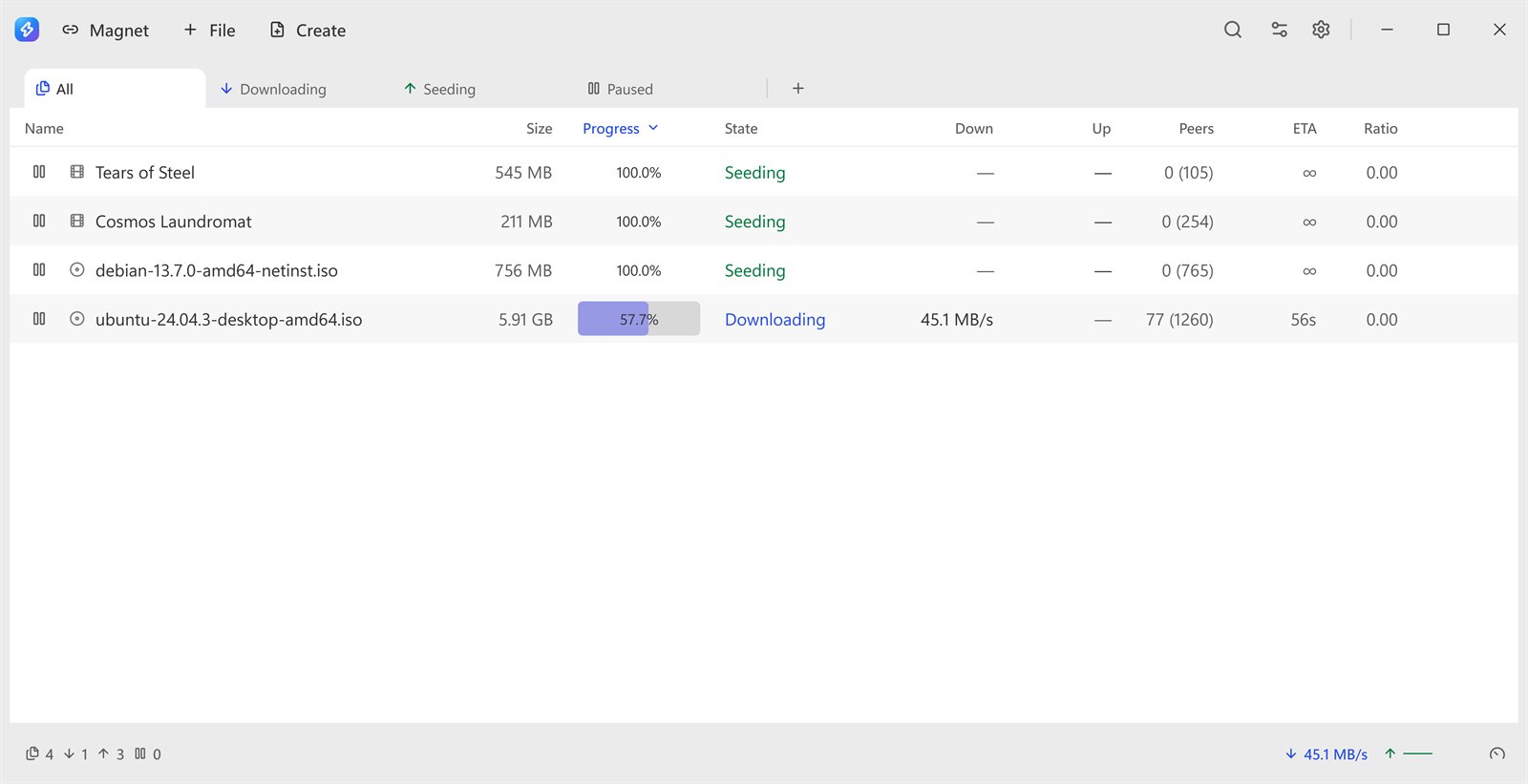Click the app logo lightning icon

pos(27,30)
